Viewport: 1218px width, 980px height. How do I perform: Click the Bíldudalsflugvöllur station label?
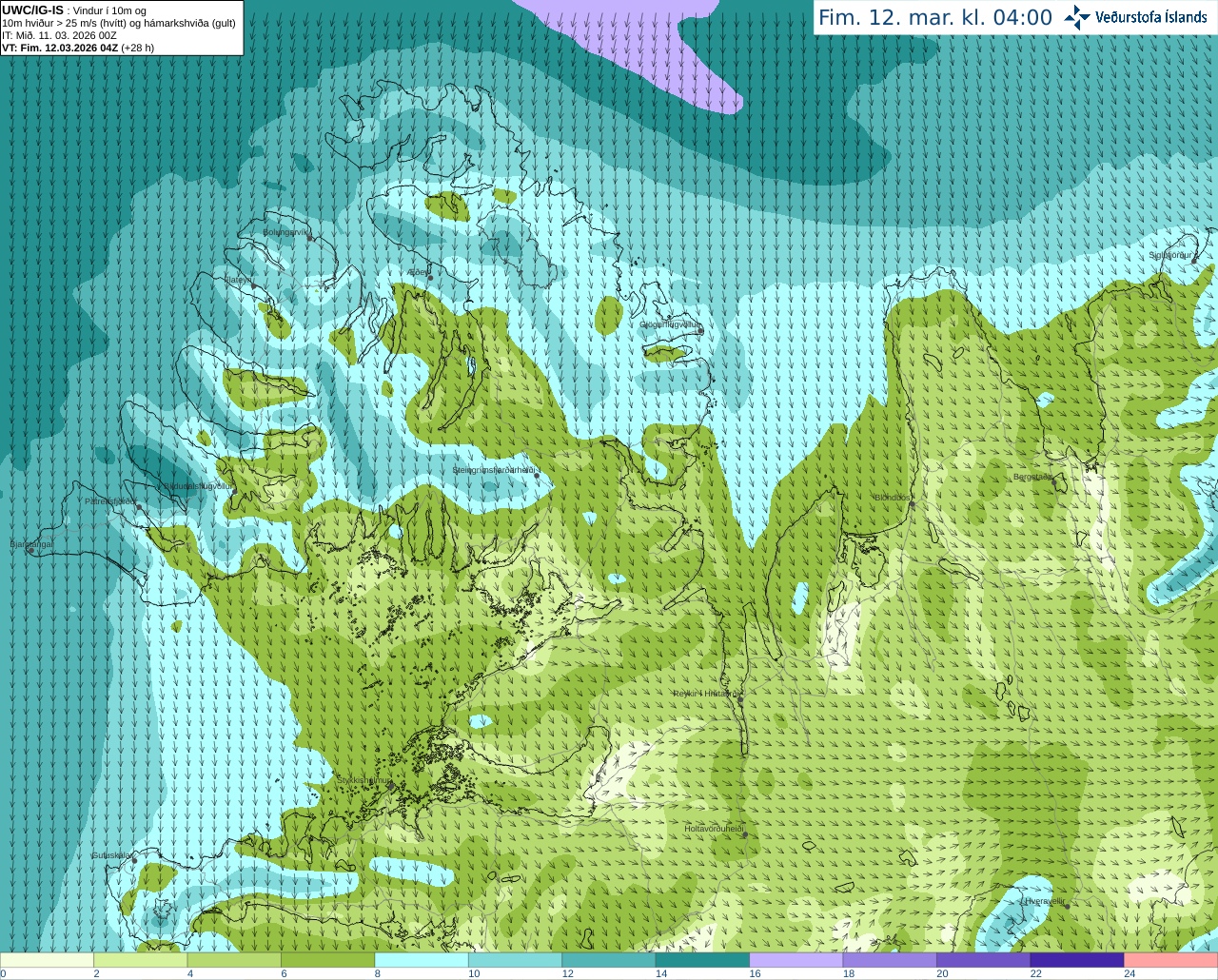pyautogui.click(x=198, y=485)
